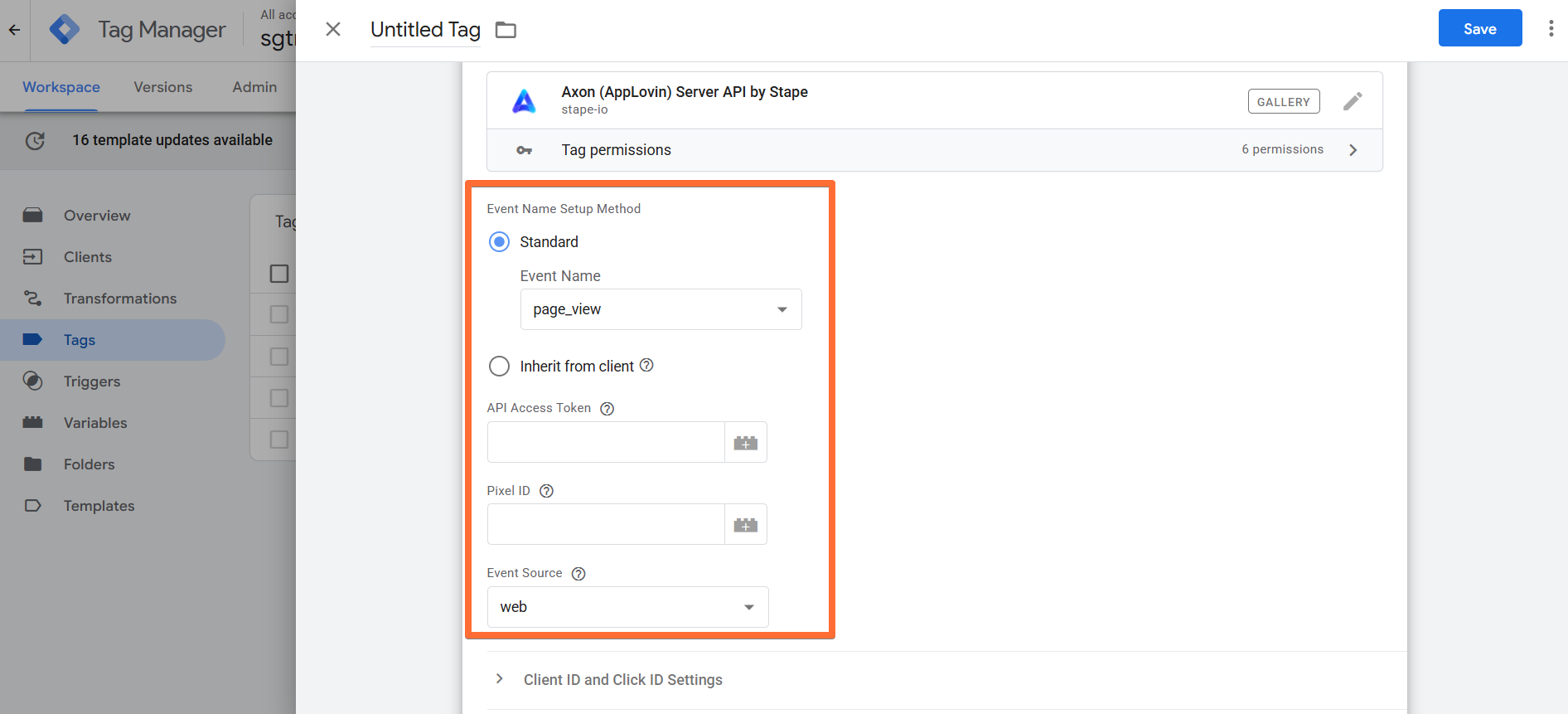Viewport: 1568px width, 714px height.
Task: Open Triggers in the sidebar
Action: click(92, 381)
